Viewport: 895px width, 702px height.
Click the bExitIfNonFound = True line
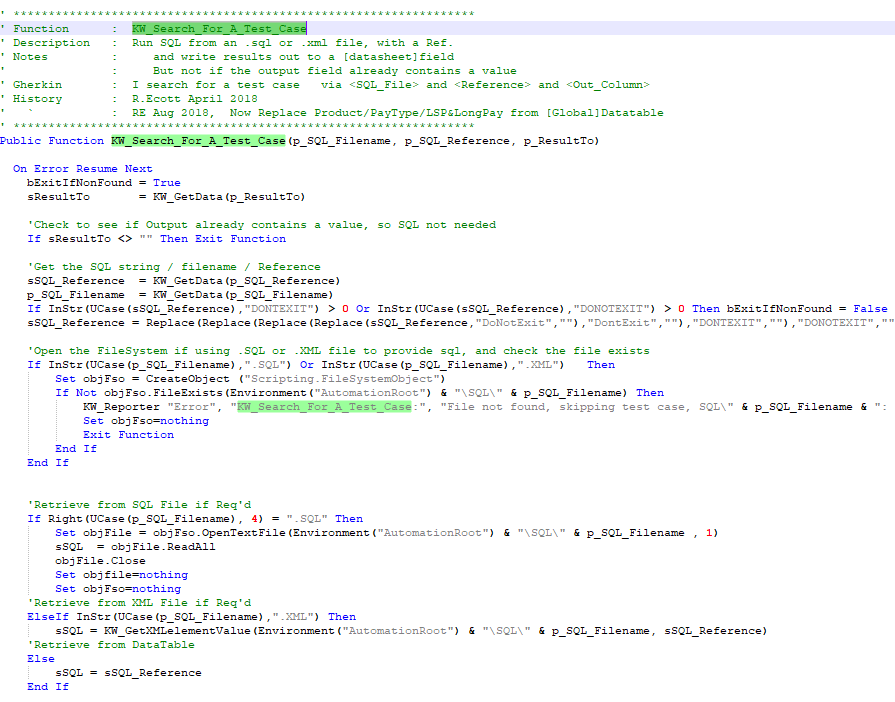pos(104,183)
